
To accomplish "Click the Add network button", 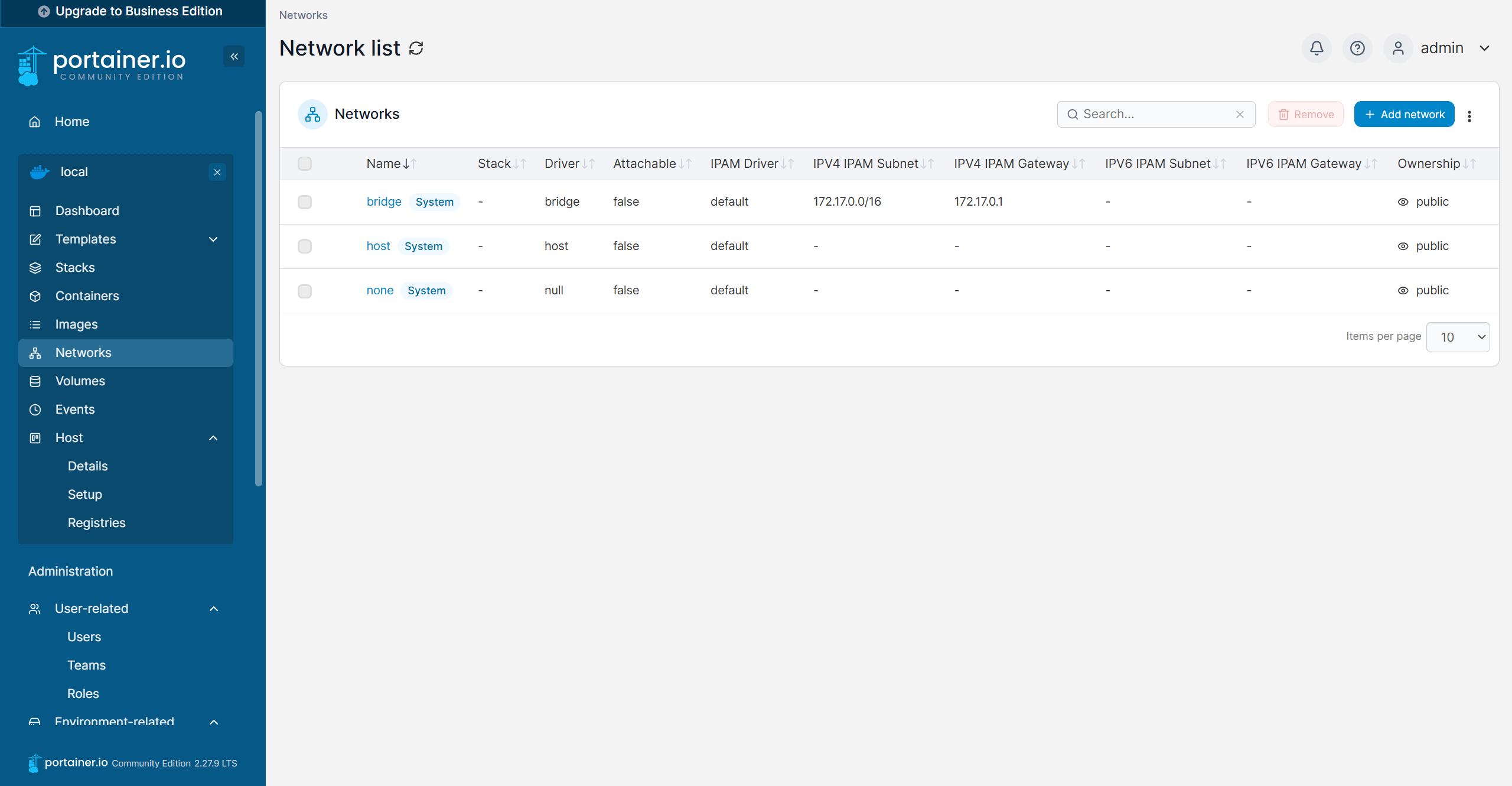I will (x=1404, y=115).
